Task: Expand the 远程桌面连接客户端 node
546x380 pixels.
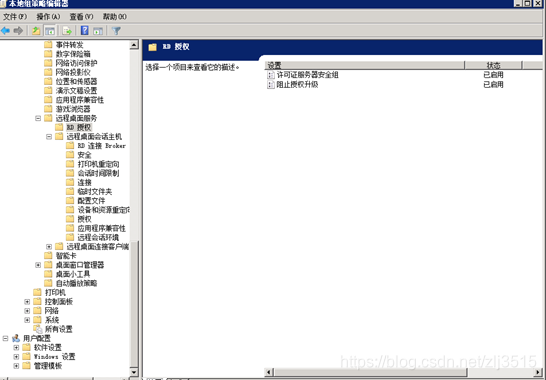Action: tap(49, 247)
